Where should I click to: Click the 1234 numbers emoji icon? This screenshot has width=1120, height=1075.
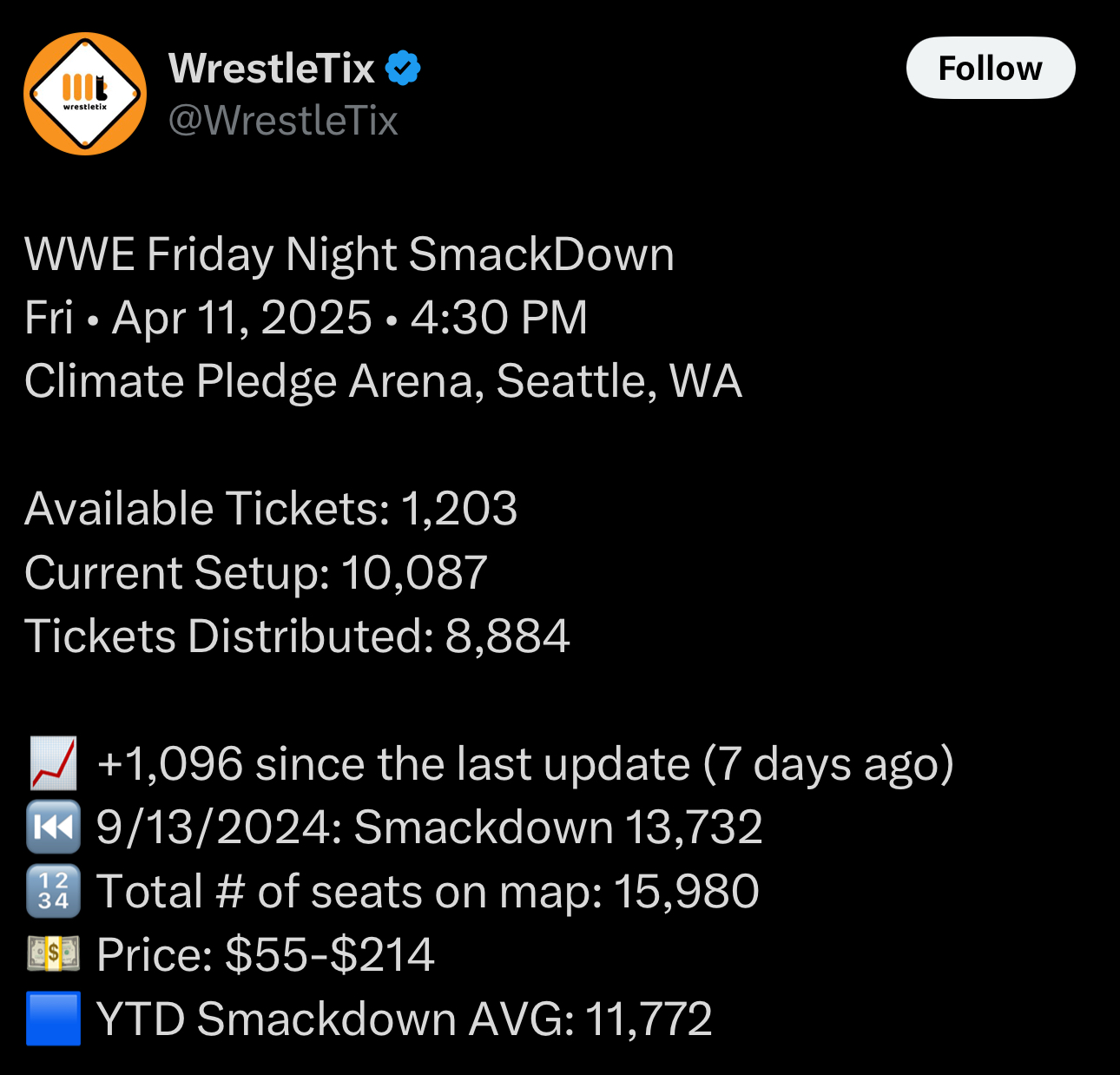point(54,891)
